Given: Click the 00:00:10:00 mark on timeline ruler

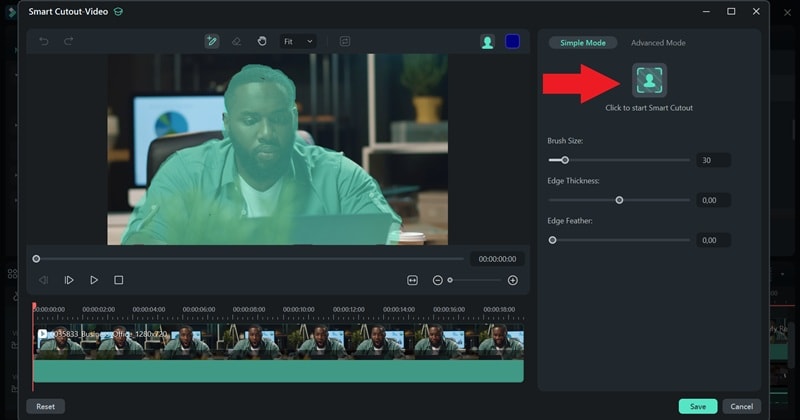Looking at the screenshot, I should pyautogui.click(x=298, y=309).
